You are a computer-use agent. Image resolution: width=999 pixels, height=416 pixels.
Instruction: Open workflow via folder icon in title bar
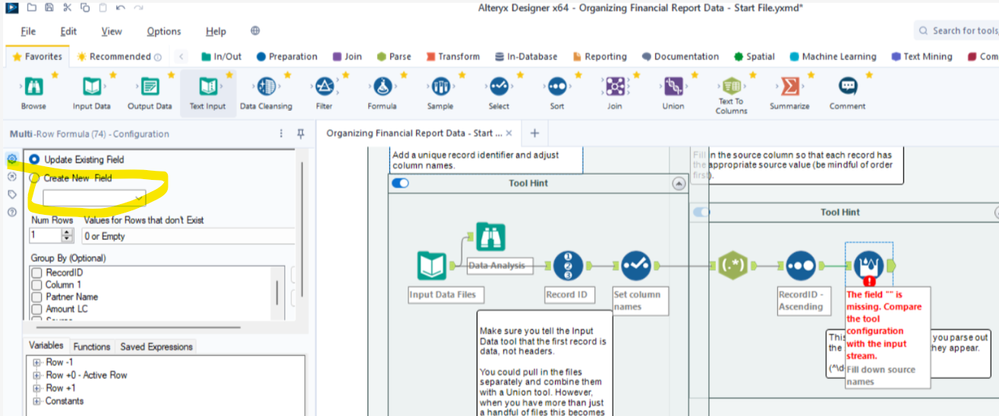tap(32, 8)
